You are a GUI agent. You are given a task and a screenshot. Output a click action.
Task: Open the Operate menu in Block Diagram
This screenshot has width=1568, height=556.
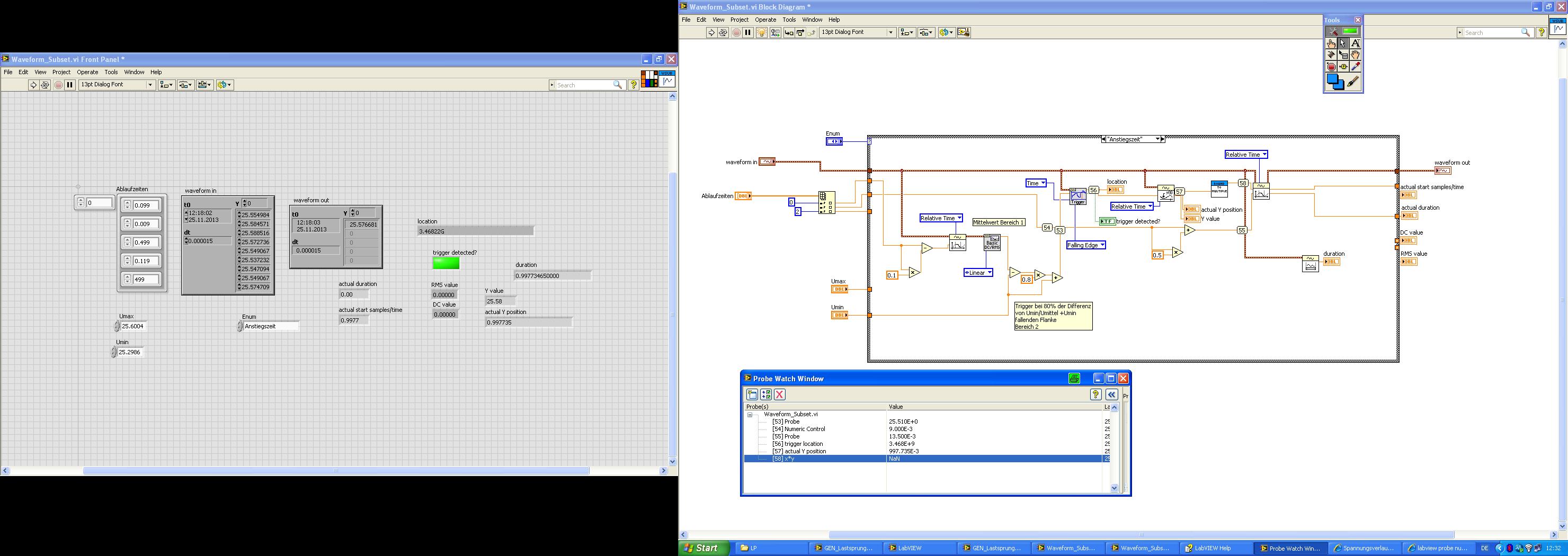pos(765,20)
